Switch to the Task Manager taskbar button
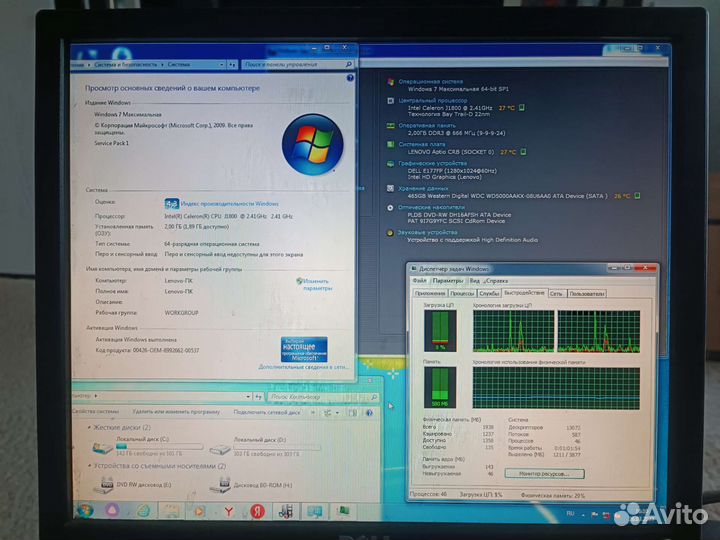Viewport: 720px width, 540px height. pyautogui.click(x=343, y=511)
